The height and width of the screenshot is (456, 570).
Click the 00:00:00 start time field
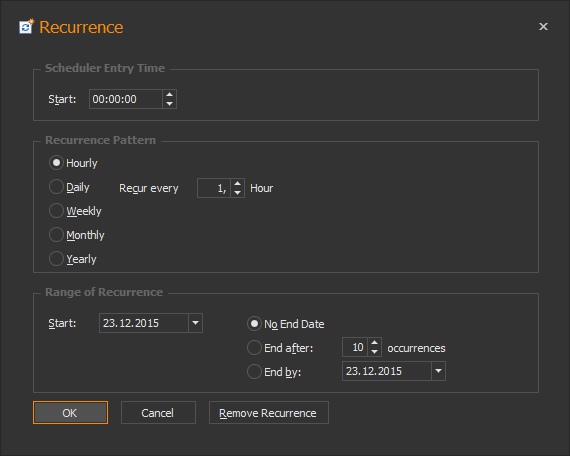click(x=126, y=99)
